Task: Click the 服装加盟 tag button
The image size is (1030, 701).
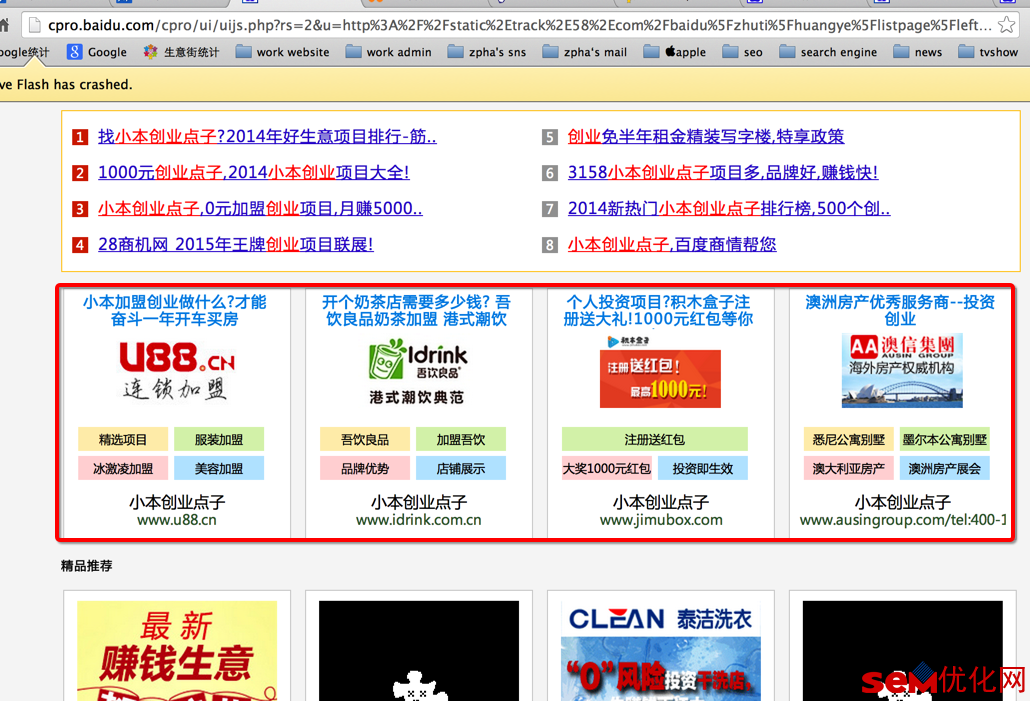Action: pos(219,440)
